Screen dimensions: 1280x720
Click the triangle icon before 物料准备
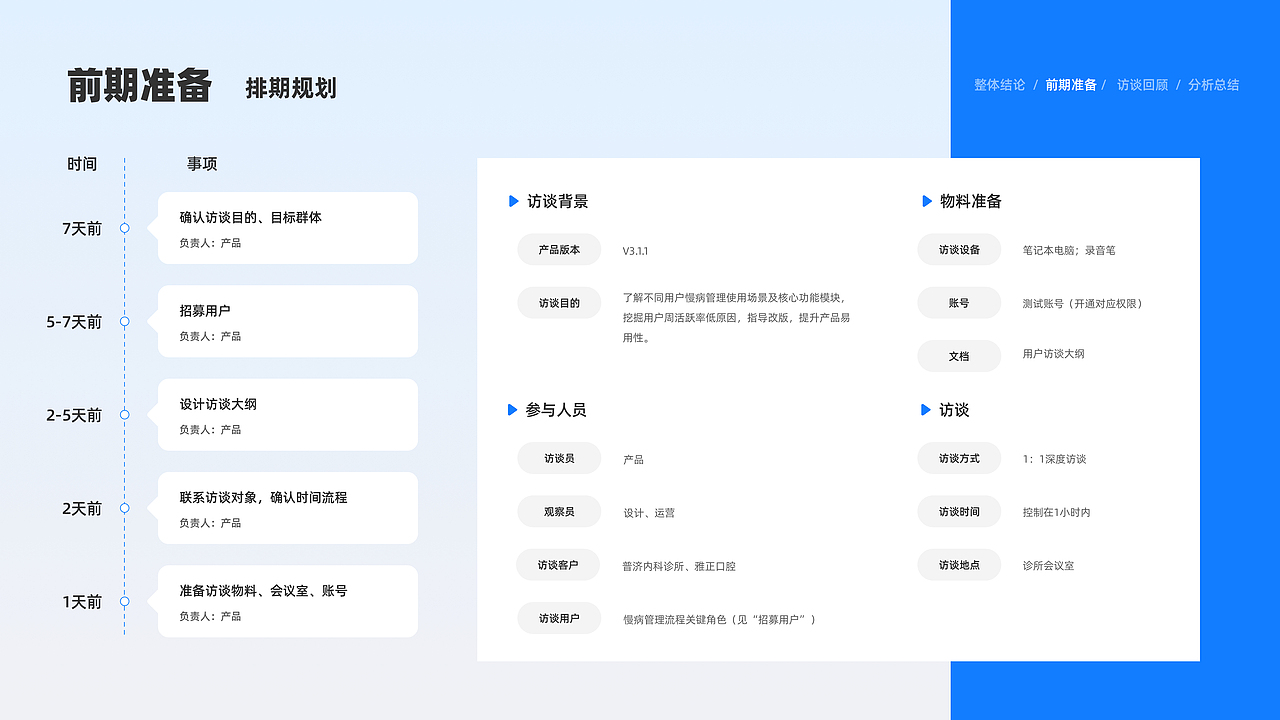pos(925,201)
